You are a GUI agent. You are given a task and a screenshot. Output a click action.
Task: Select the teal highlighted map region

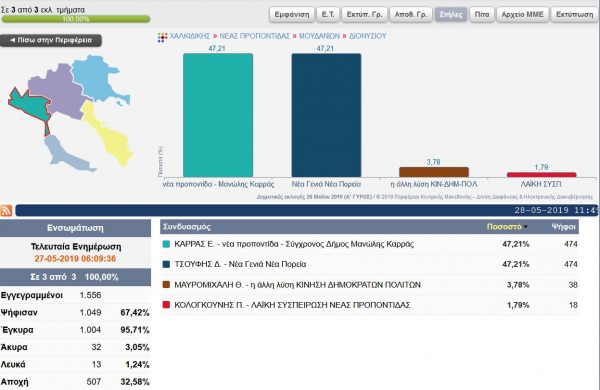[31, 107]
